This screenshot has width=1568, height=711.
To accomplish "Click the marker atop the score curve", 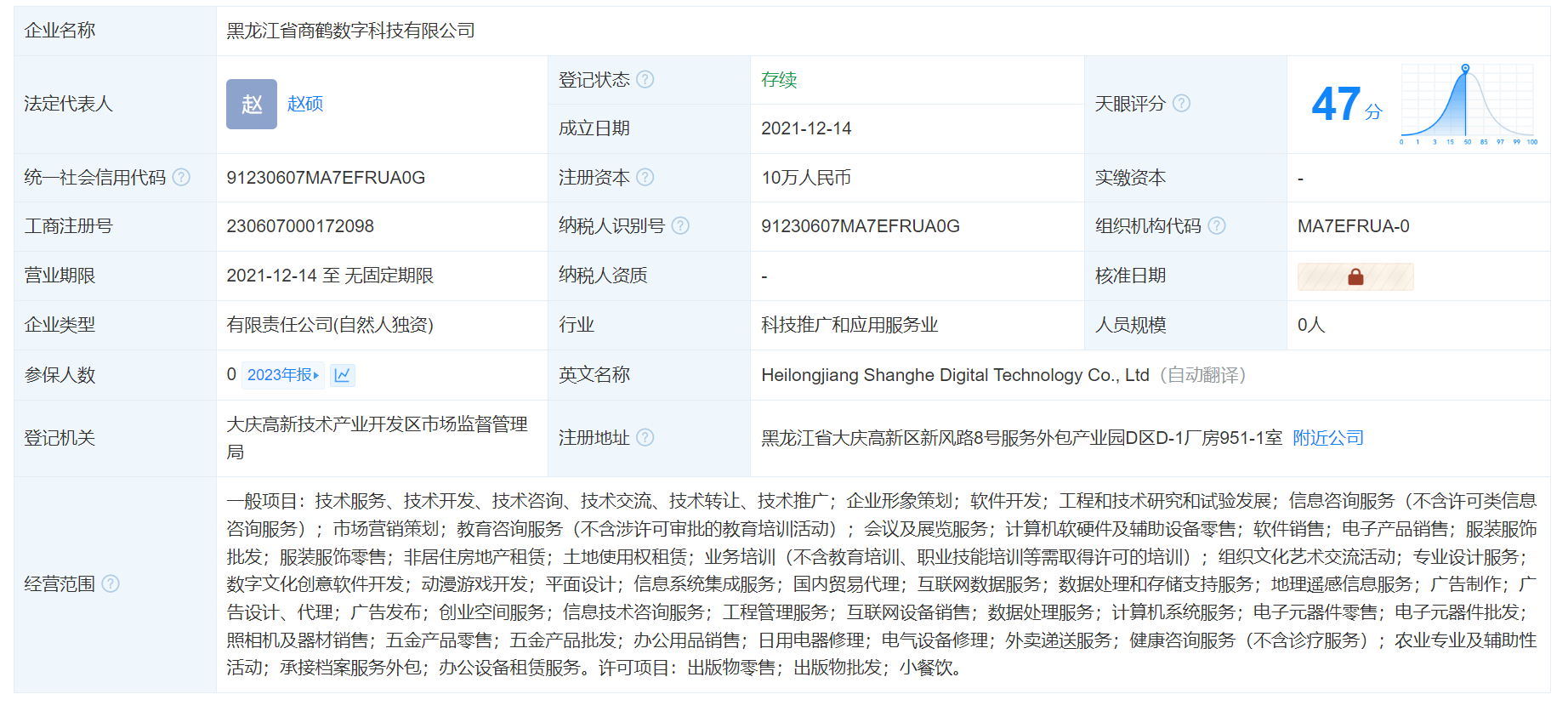I will 1465,68.
